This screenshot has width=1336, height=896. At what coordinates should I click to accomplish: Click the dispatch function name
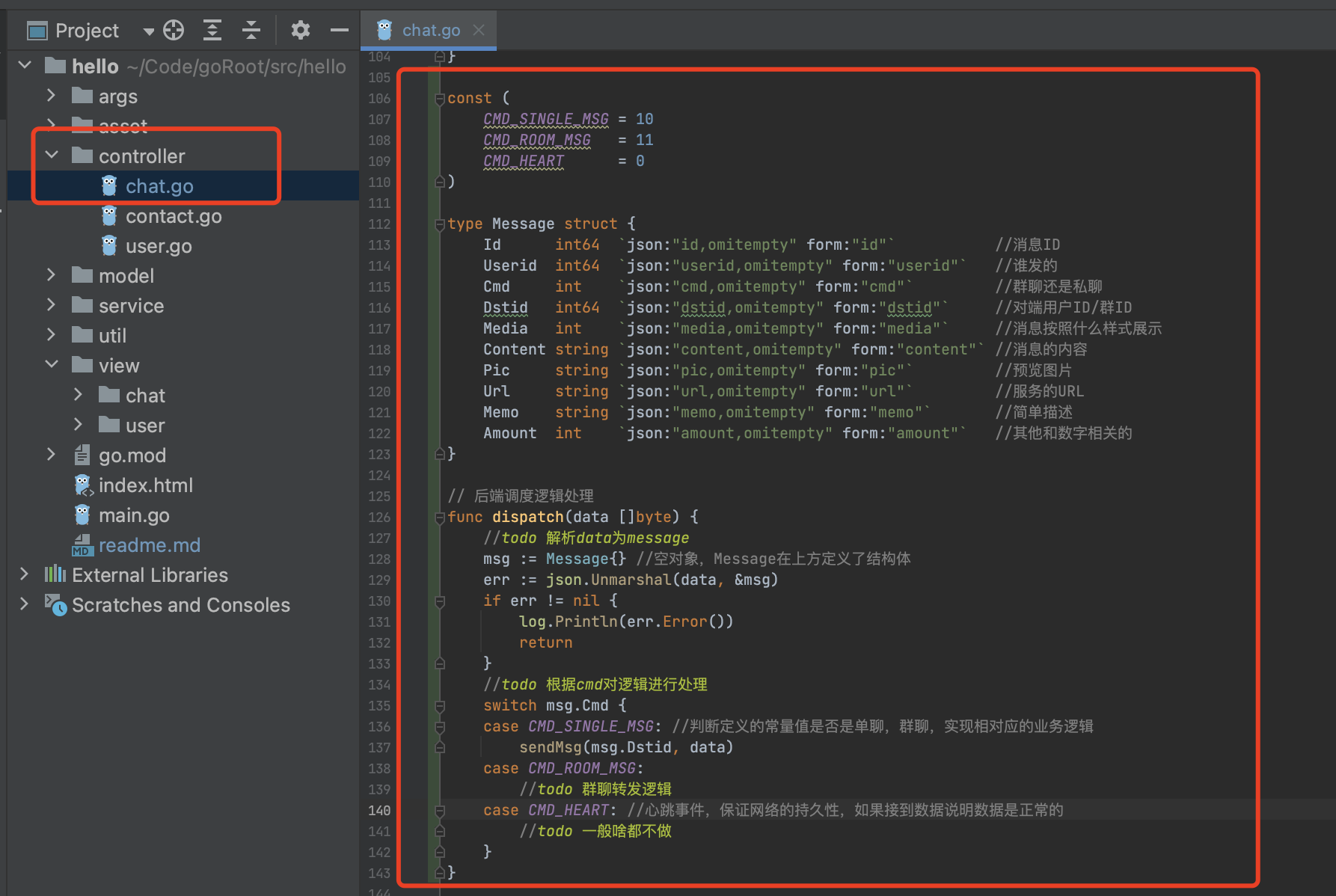[x=528, y=517]
